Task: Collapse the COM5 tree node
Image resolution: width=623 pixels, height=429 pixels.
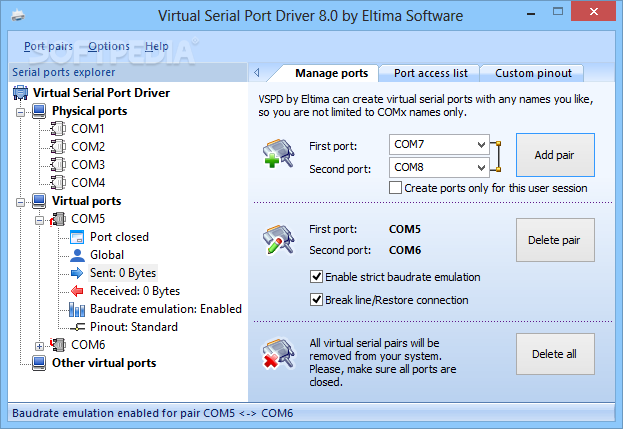Action: 39,220
